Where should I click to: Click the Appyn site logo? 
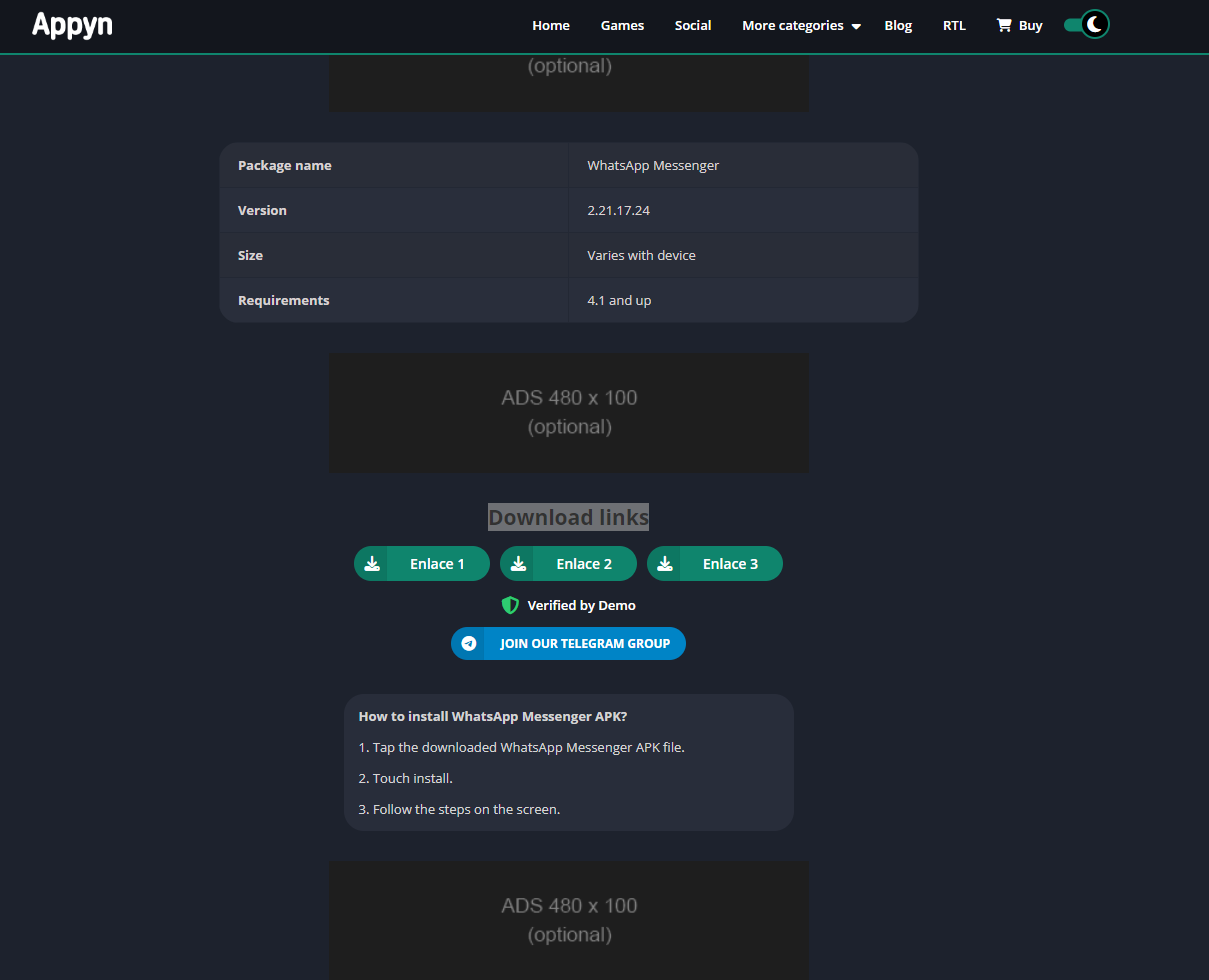click(72, 25)
